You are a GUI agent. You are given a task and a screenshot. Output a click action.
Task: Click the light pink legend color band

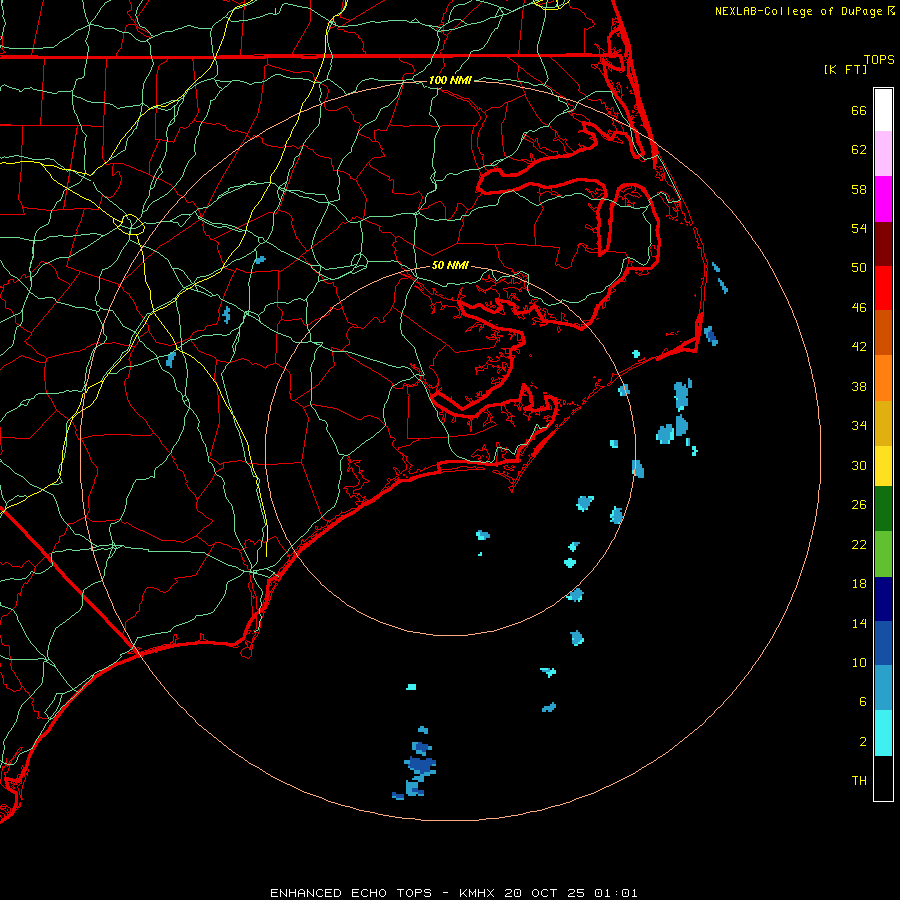(883, 154)
